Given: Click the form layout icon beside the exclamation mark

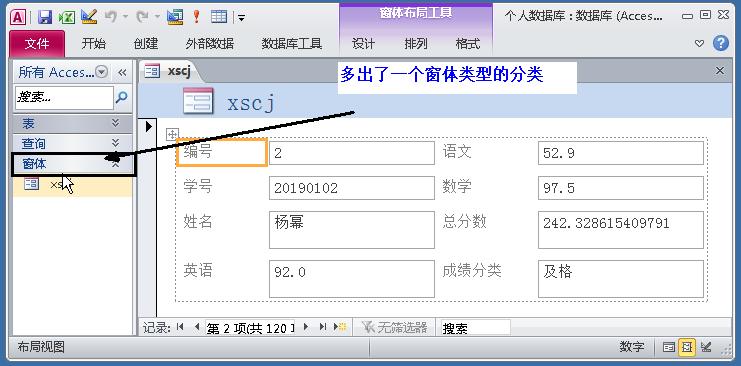Looking at the screenshot, I should click(x=175, y=17).
